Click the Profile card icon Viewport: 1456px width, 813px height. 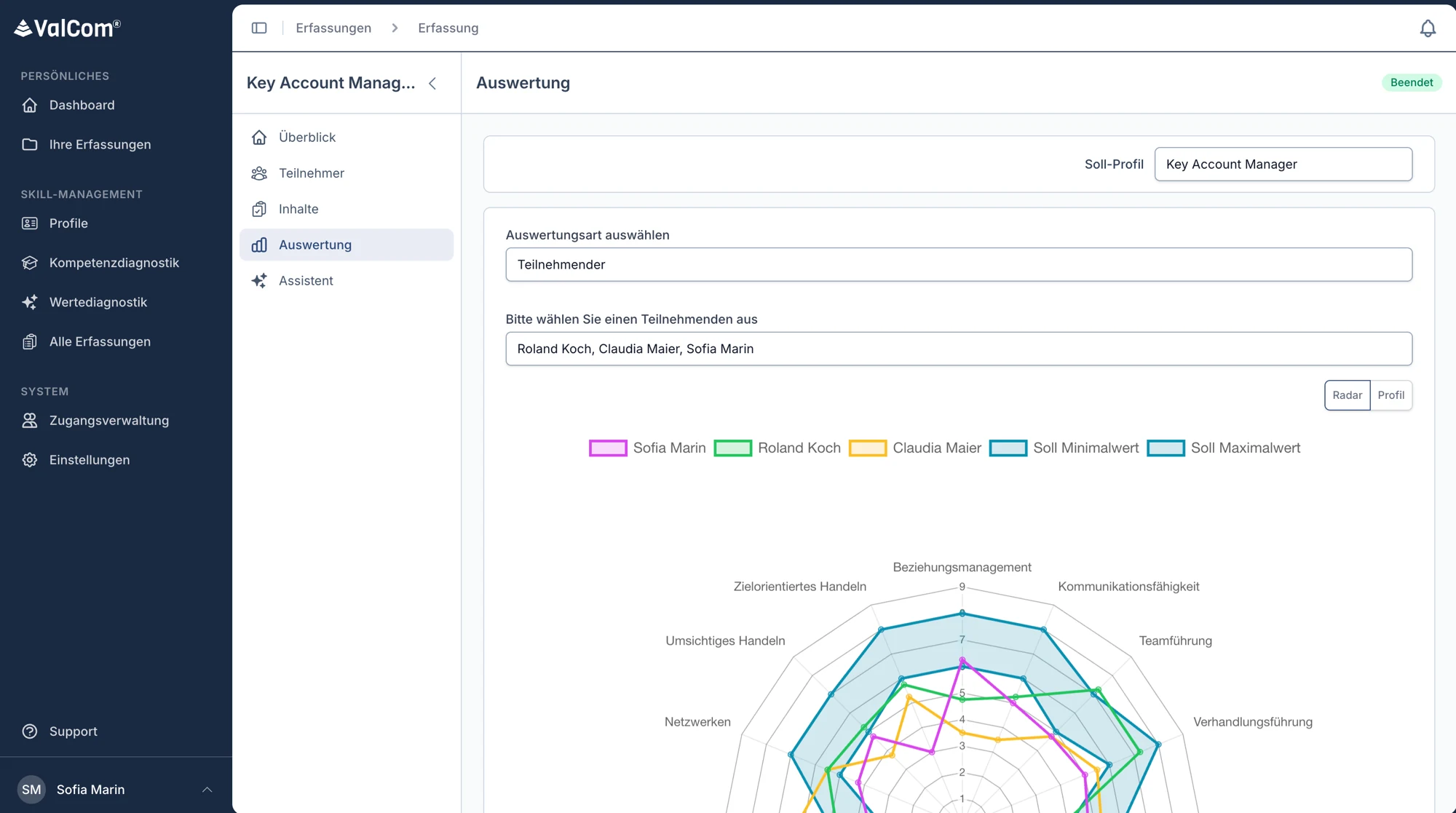pyautogui.click(x=30, y=223)
